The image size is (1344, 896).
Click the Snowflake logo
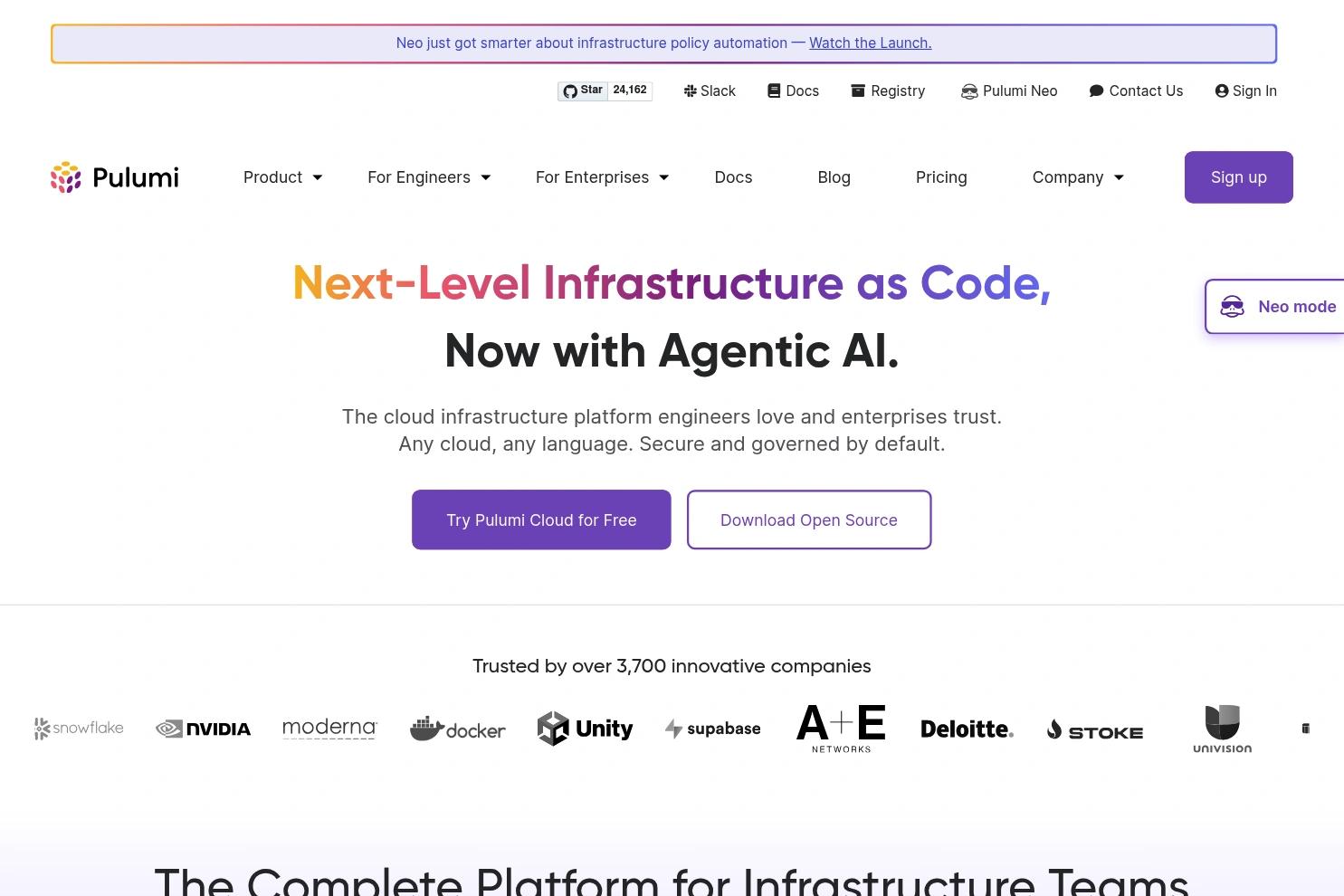79,729
